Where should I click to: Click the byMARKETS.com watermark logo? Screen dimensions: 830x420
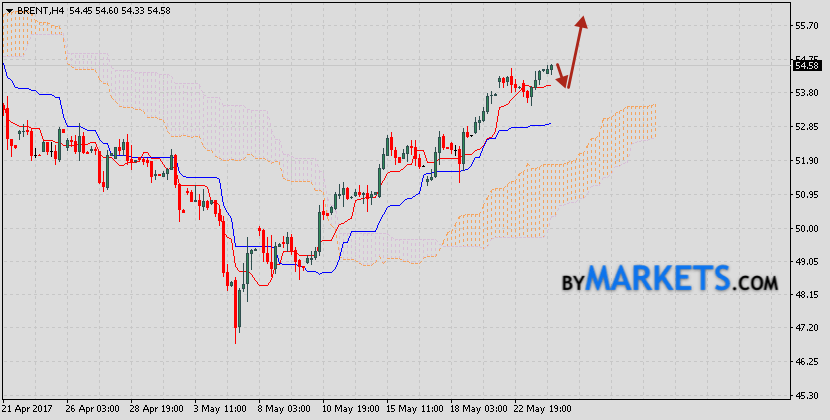point(667,280)
